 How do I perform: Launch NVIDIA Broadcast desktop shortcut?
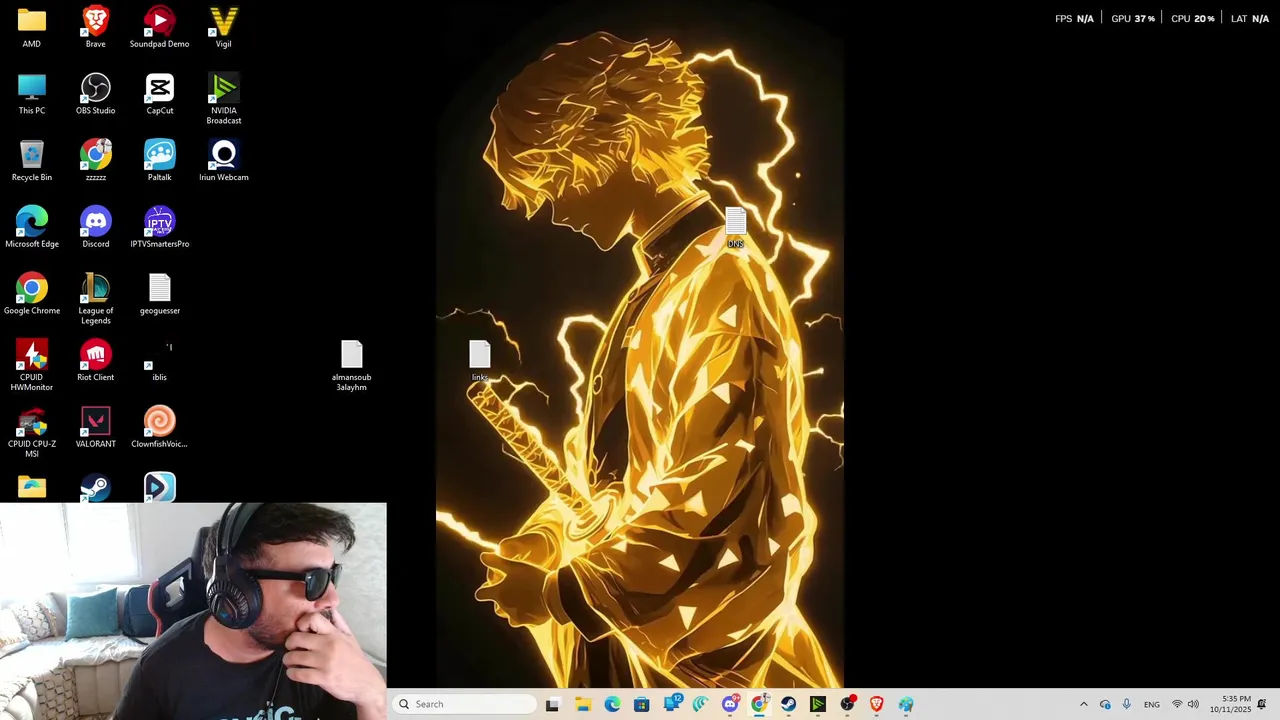(x=224, y=99)
